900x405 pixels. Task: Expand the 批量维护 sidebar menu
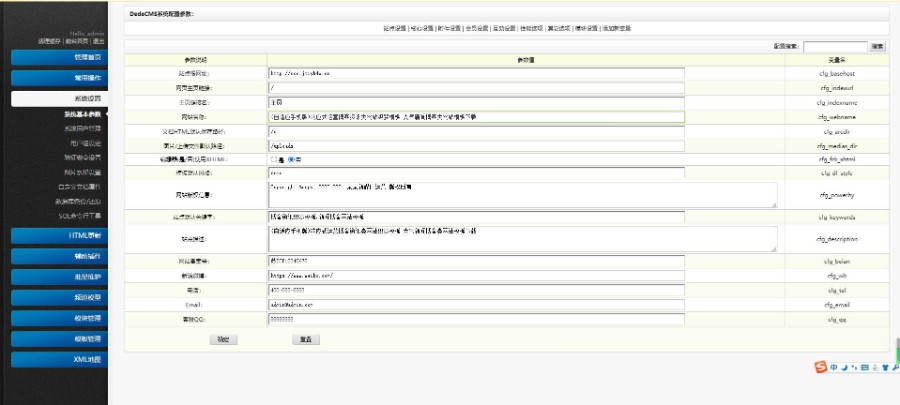coord(59,277)
